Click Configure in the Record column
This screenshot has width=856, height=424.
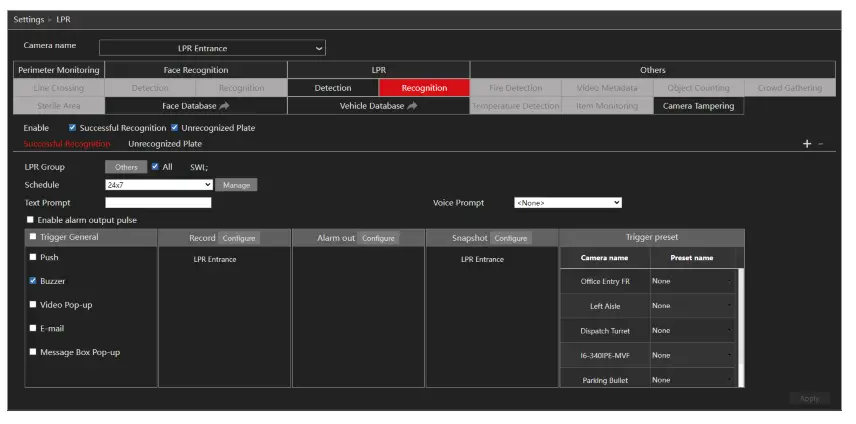click(239, 238)
